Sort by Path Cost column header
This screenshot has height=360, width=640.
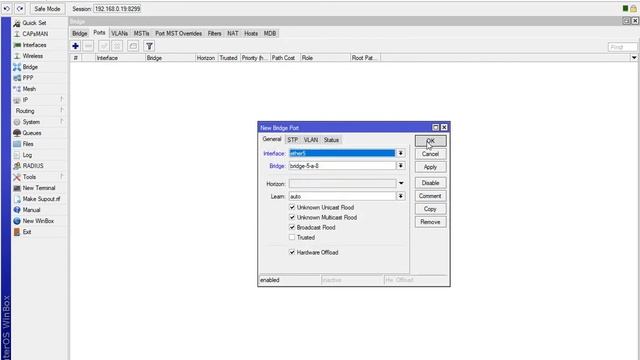pyautogui.click(x=285, y=58)
